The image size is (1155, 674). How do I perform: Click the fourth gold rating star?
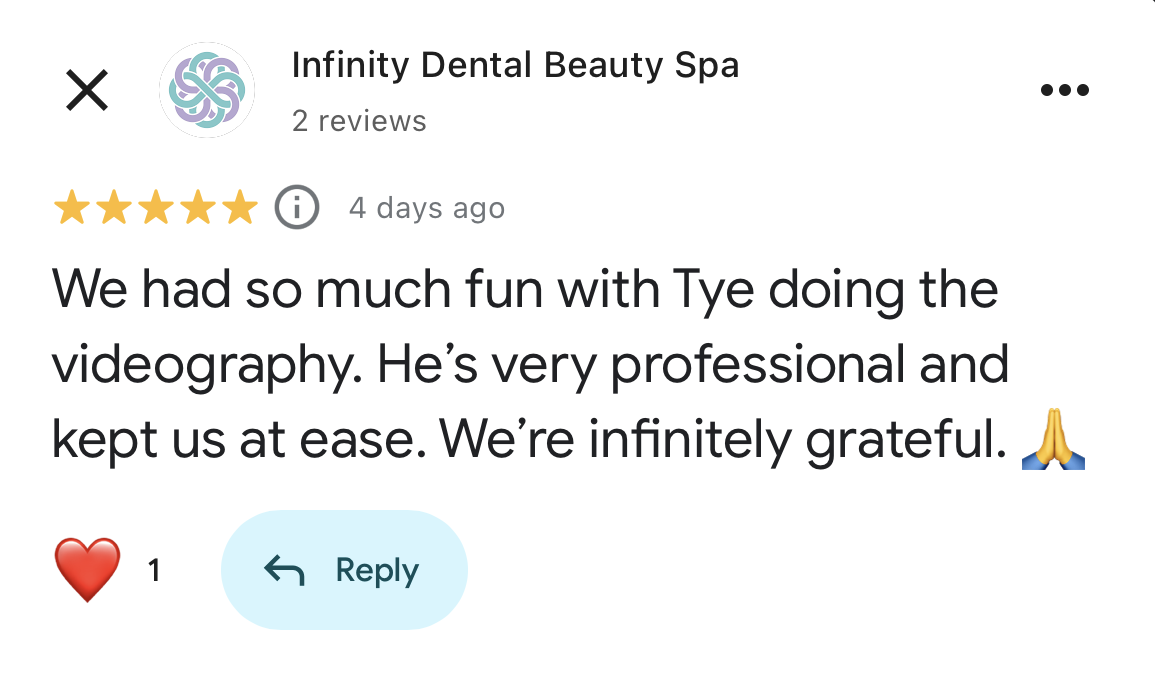coord(197,209)
